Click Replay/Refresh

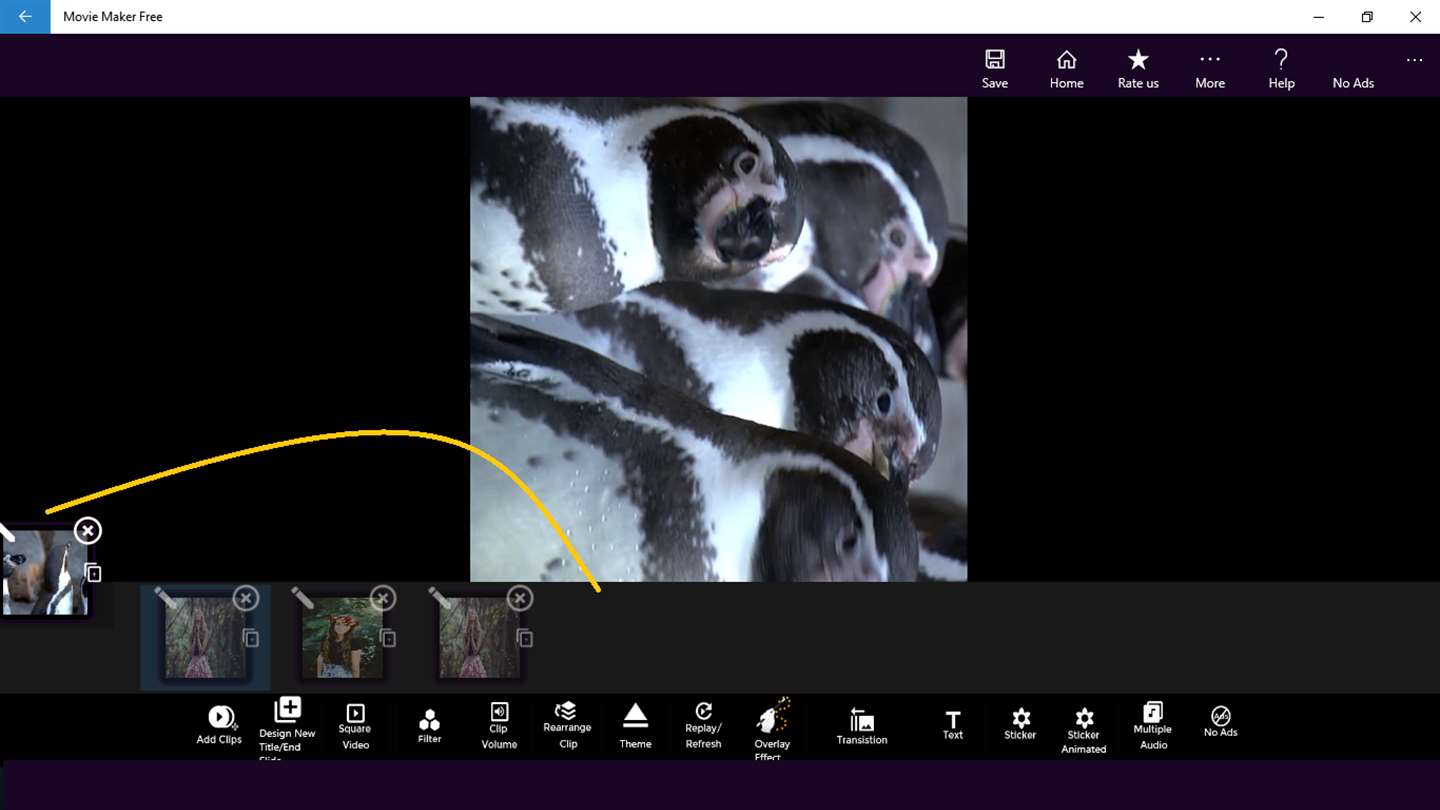(x=703, y=726)
